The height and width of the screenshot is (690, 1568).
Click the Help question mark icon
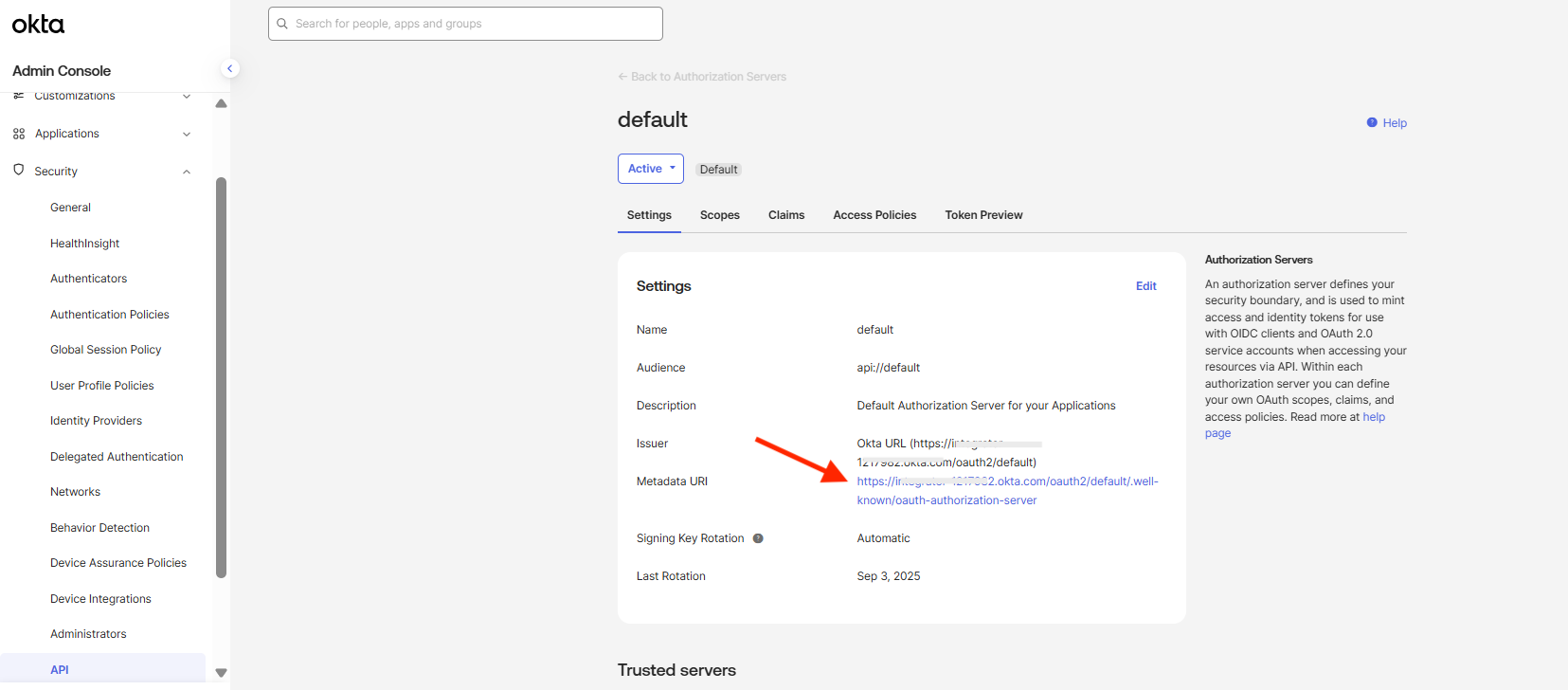(x=1372, y=122)
